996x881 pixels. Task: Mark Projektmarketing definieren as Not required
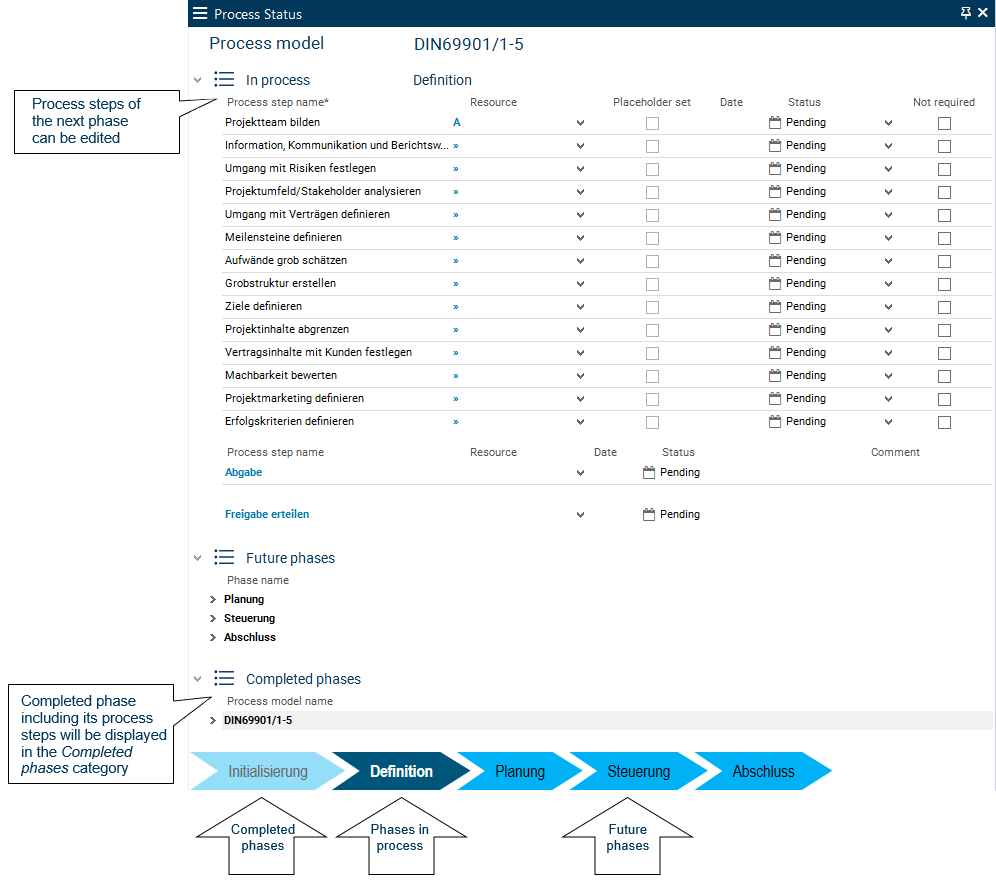(x=945, y=400)
